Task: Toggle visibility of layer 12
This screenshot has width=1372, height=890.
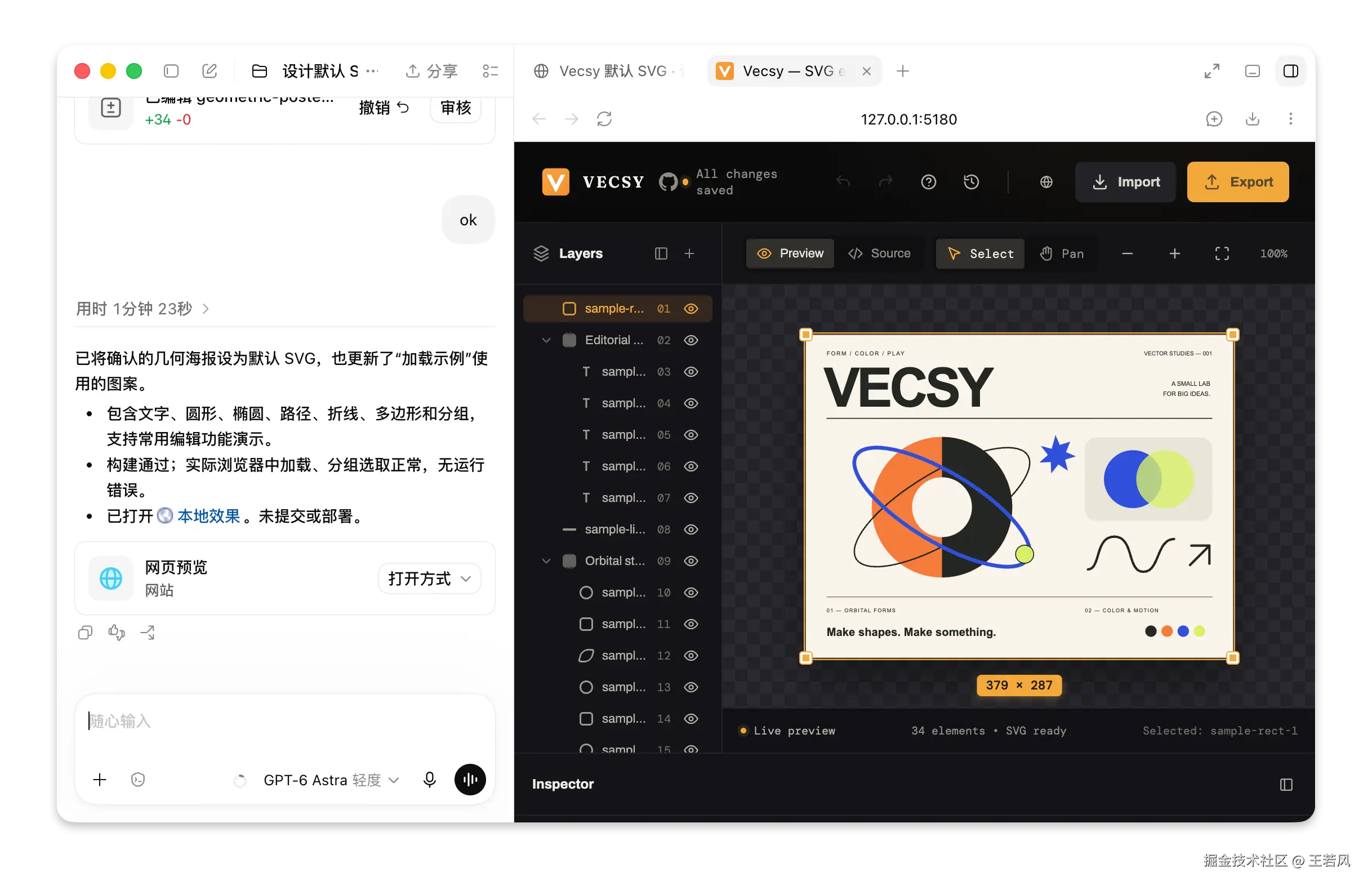Action: [x=691, y=656]
